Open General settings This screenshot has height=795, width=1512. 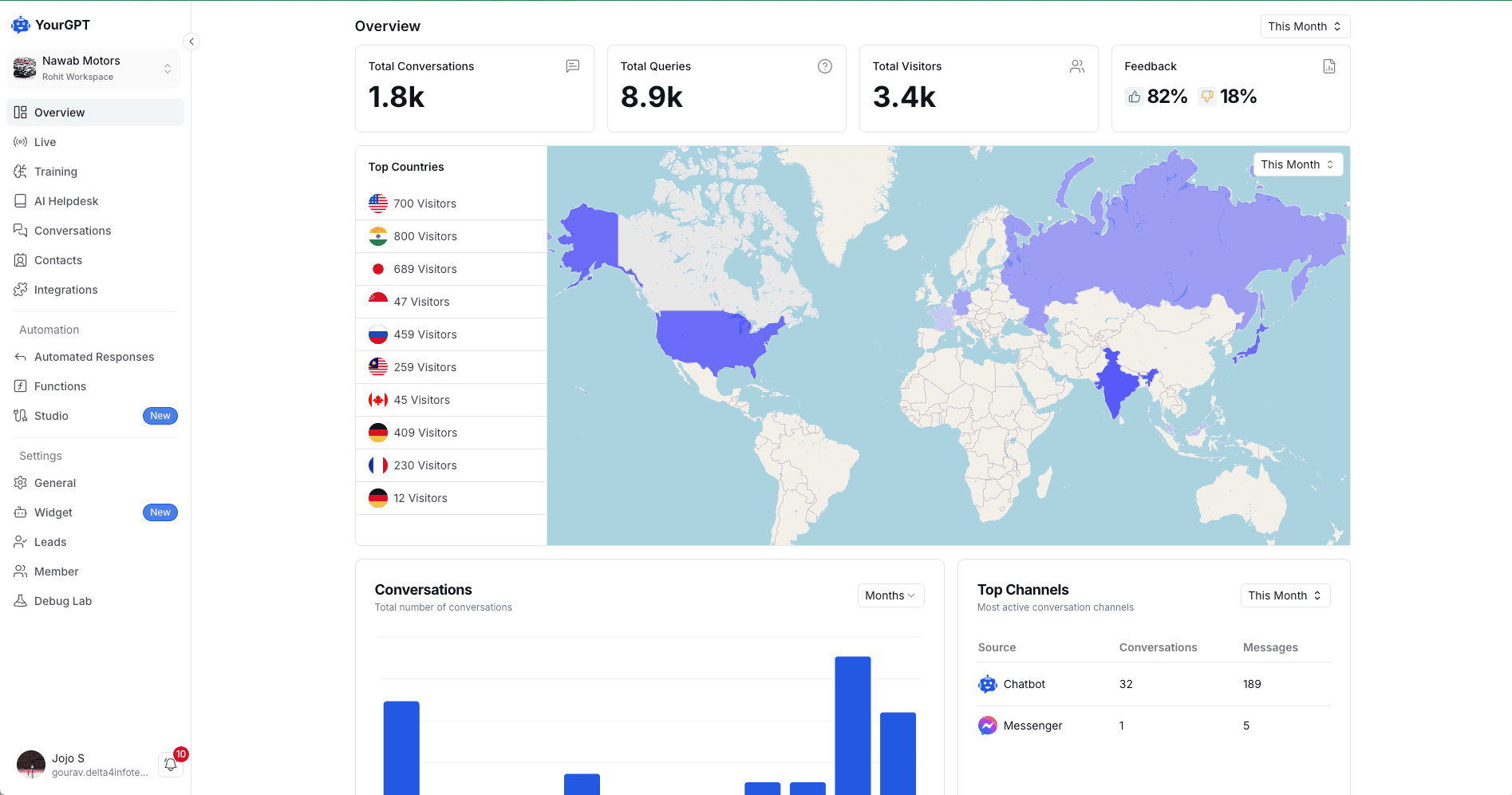pyautogui.click(x=95, y=483)
